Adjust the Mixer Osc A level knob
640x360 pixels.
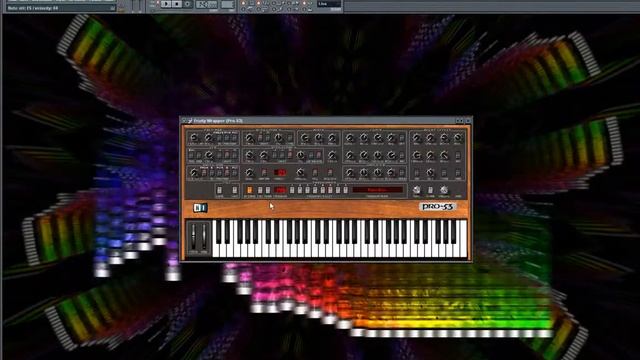point(304,138)
